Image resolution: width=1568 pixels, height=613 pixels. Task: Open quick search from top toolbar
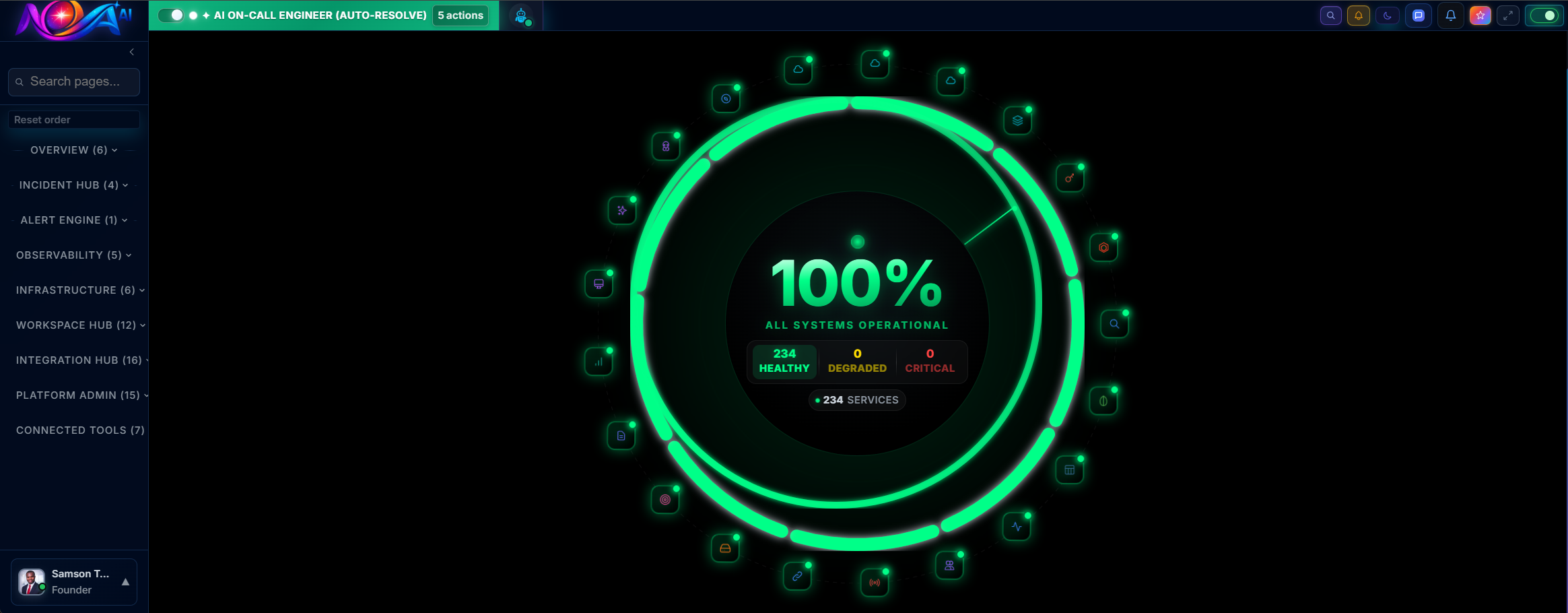[1331, 15]
